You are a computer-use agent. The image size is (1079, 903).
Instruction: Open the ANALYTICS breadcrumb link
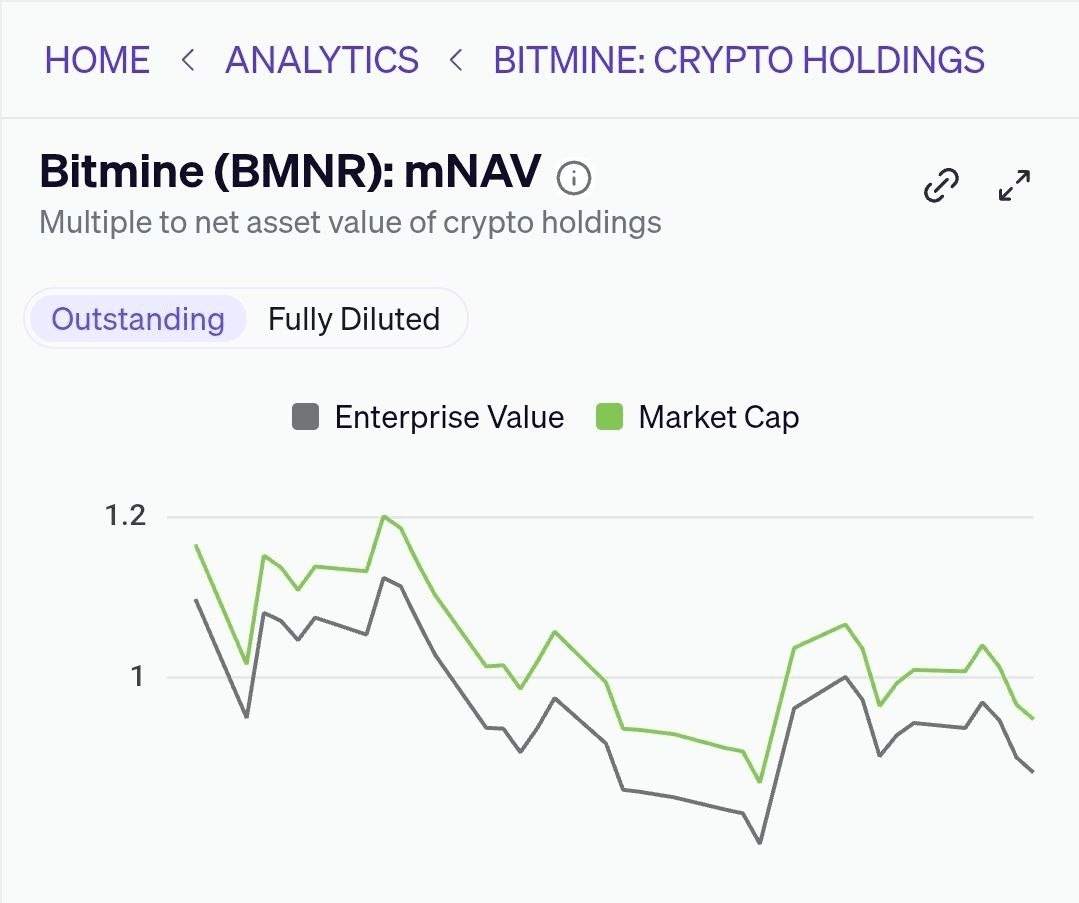pyautogui.click(x=322, y=60)
